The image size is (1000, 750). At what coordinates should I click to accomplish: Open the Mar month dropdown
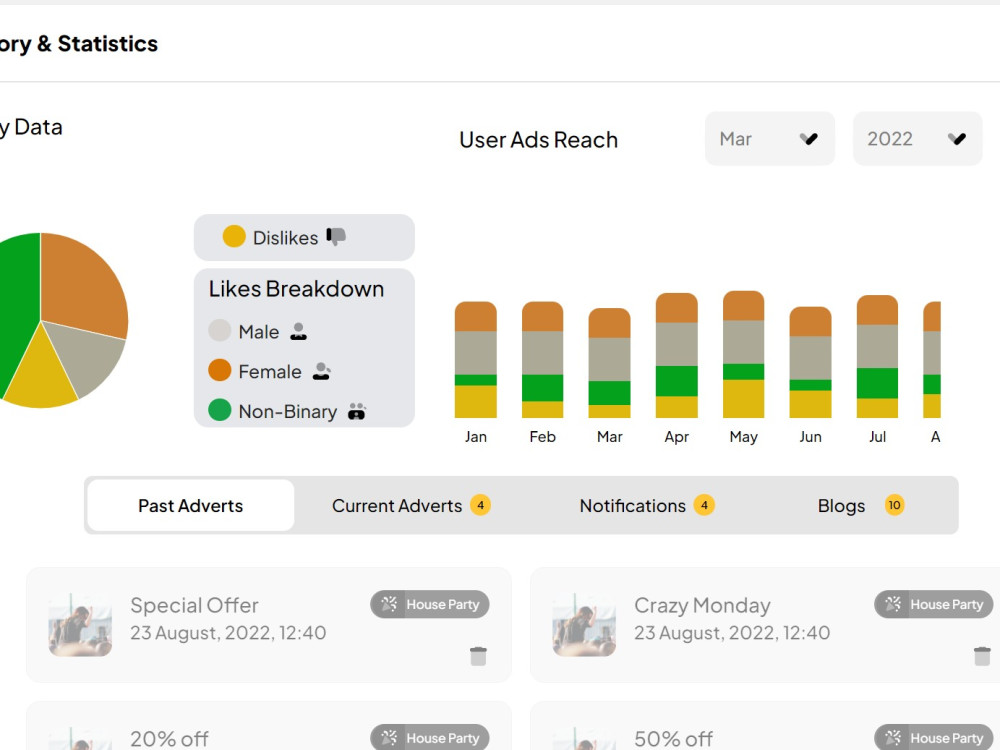point(770,138)
